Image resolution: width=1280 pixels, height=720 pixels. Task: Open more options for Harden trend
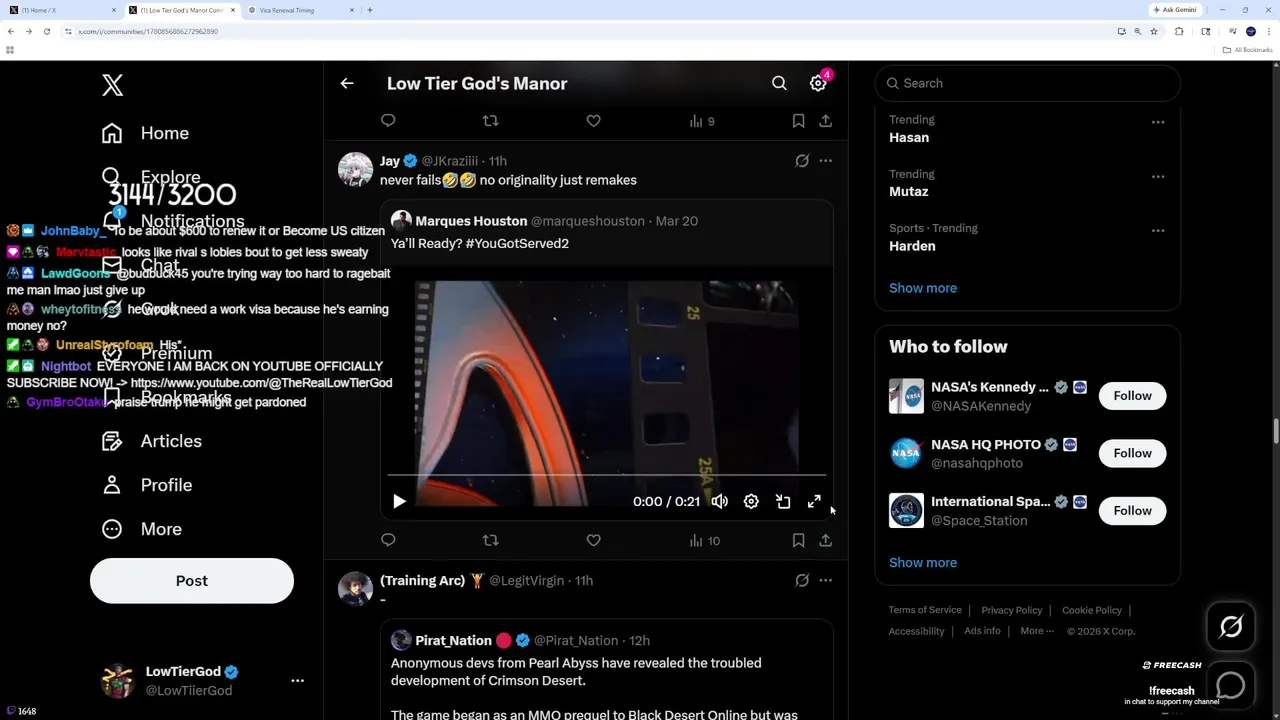pos(1158,231)
